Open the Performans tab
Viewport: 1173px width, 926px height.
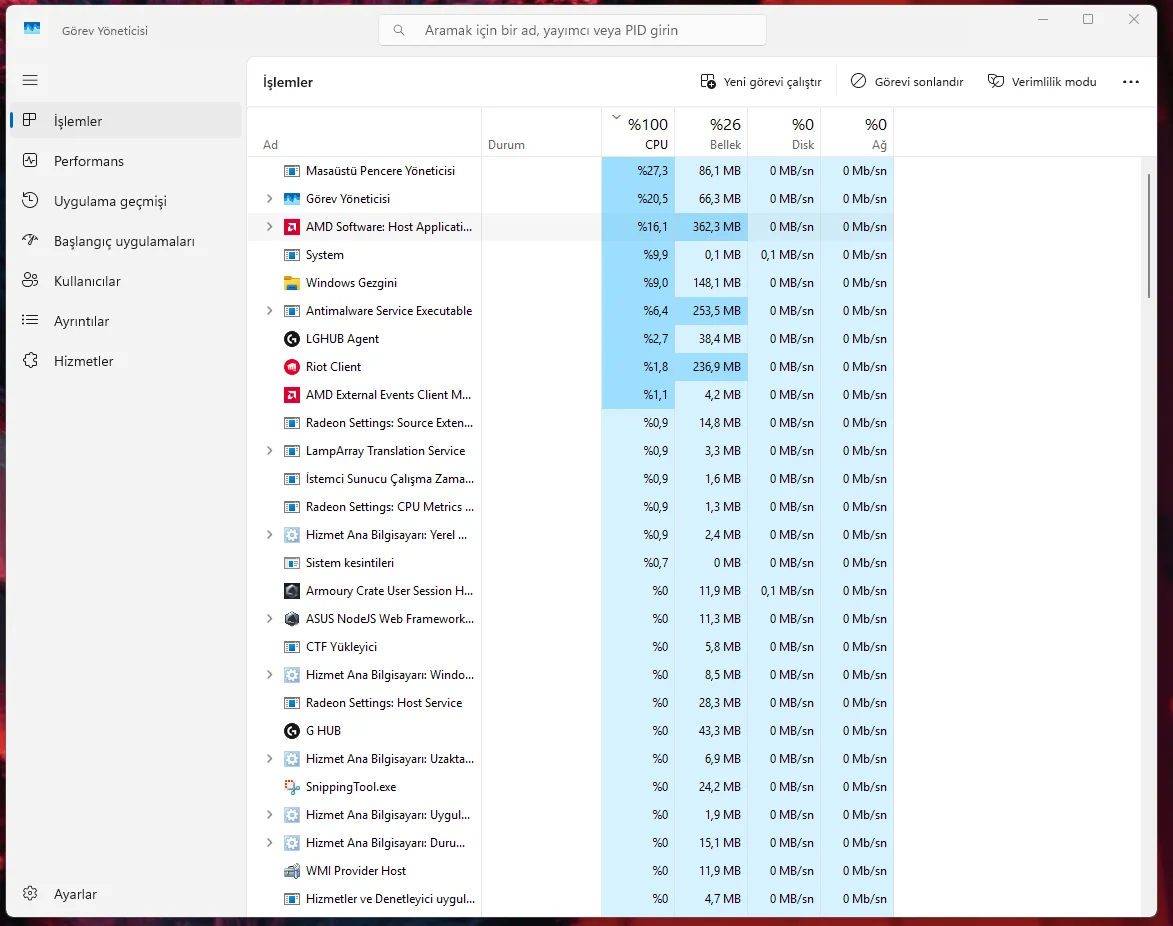tap(126, 161)
